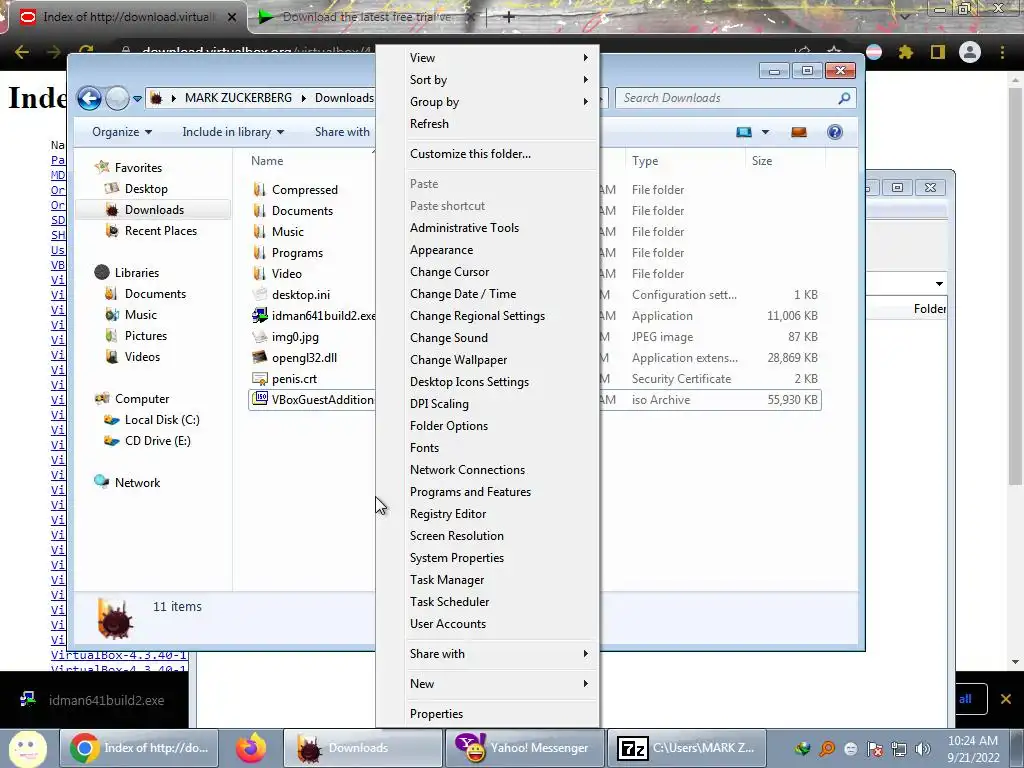Click the clock showing 10:24 AM in taskbar

point(973,741)
